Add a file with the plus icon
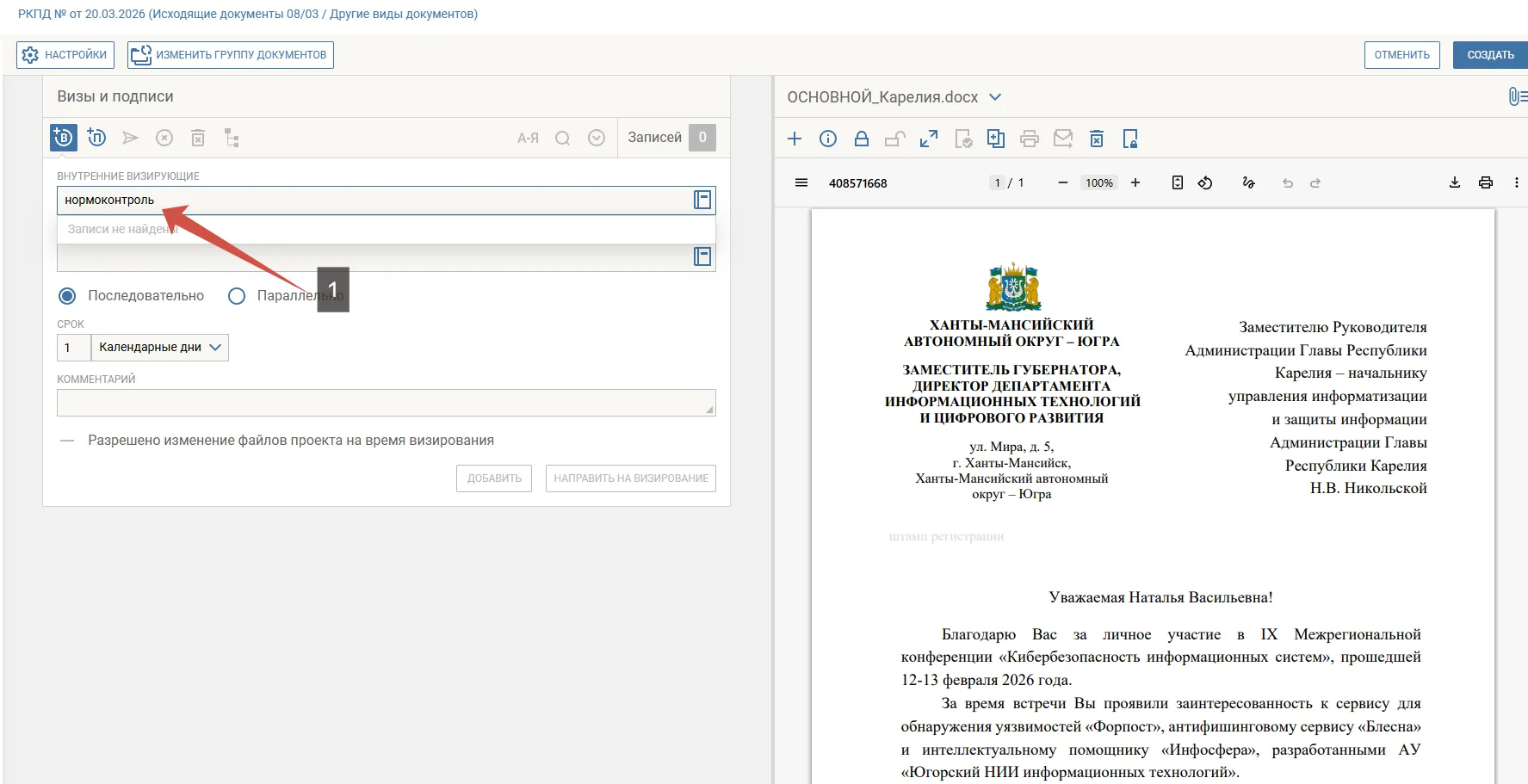This screenshot has height=784, width=1528. (x=795, y=139)
